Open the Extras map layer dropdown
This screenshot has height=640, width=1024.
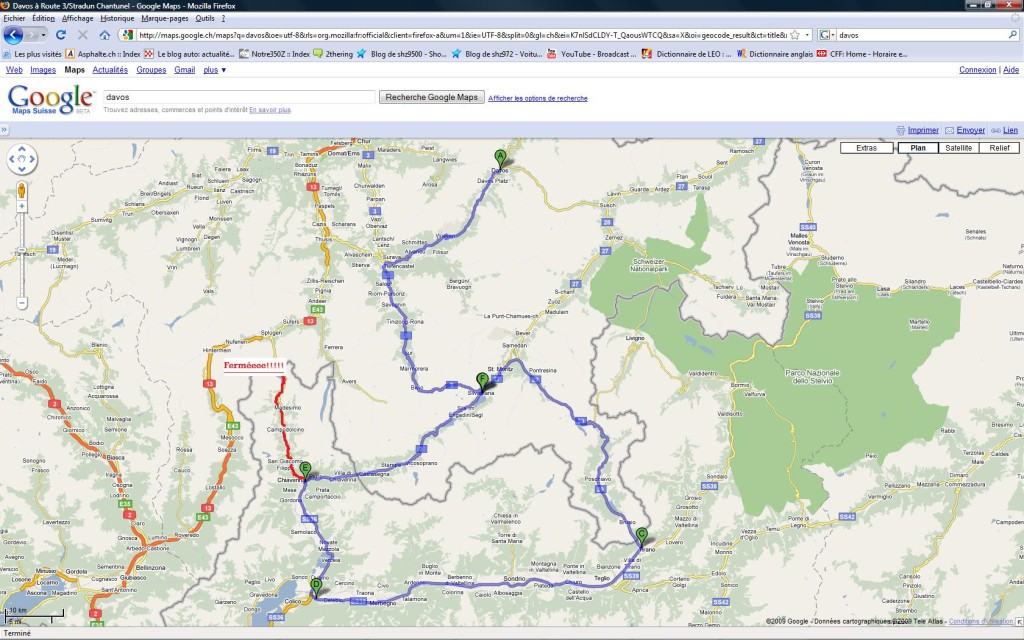point(866,148)
